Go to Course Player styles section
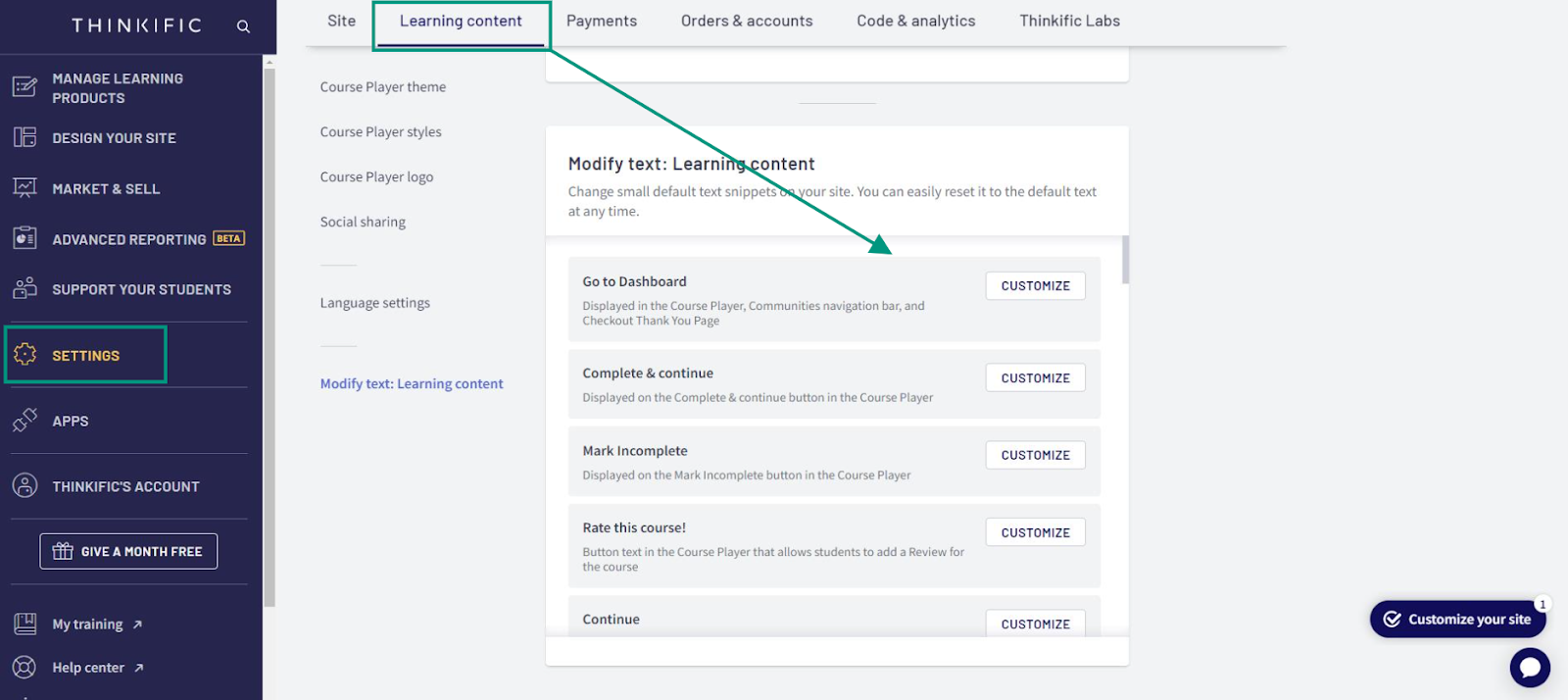1568x700 pixels. tap(380, 132)
